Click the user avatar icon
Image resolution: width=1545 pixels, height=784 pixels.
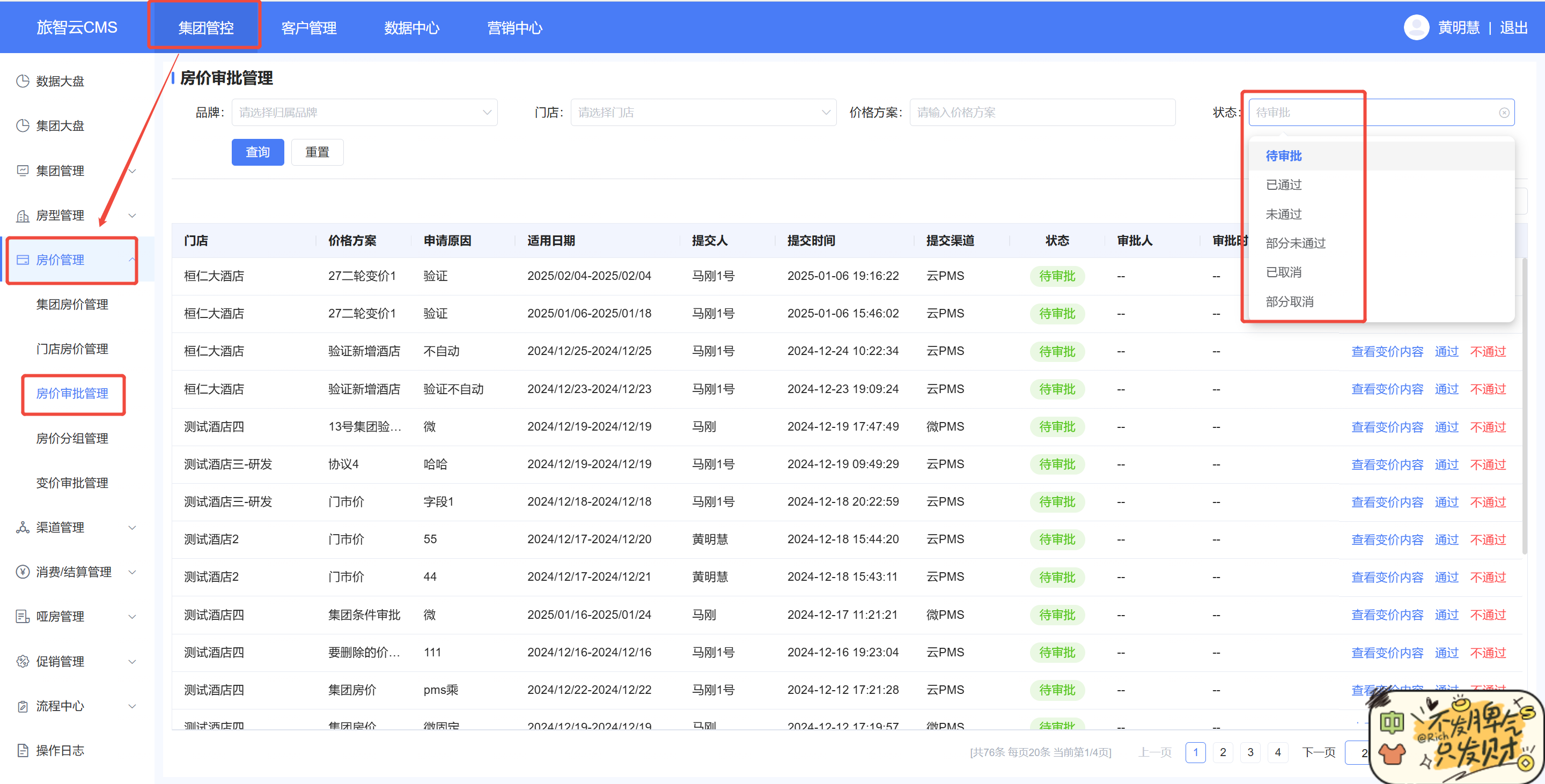[x=1416, y=27]
